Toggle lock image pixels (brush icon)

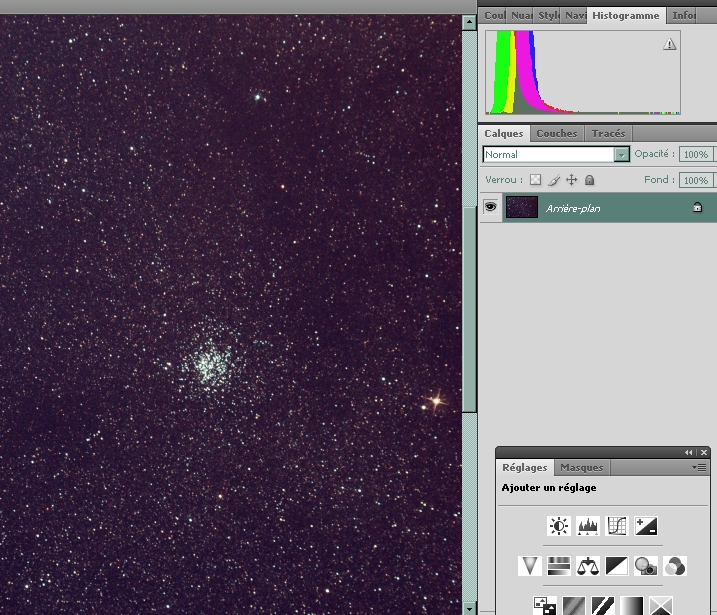point(554,180)
